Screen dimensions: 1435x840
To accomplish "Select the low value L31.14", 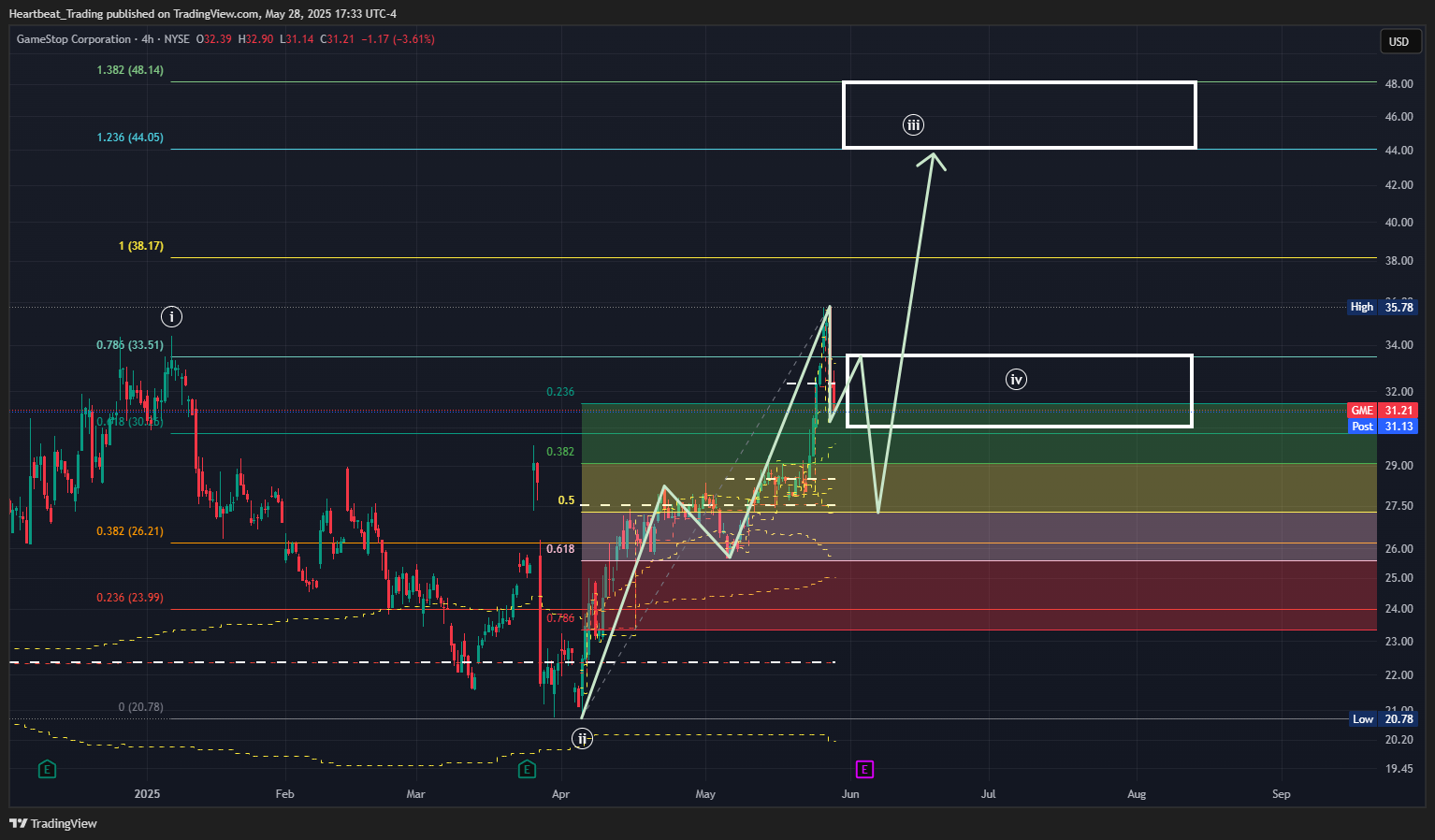I will point(297,39).
